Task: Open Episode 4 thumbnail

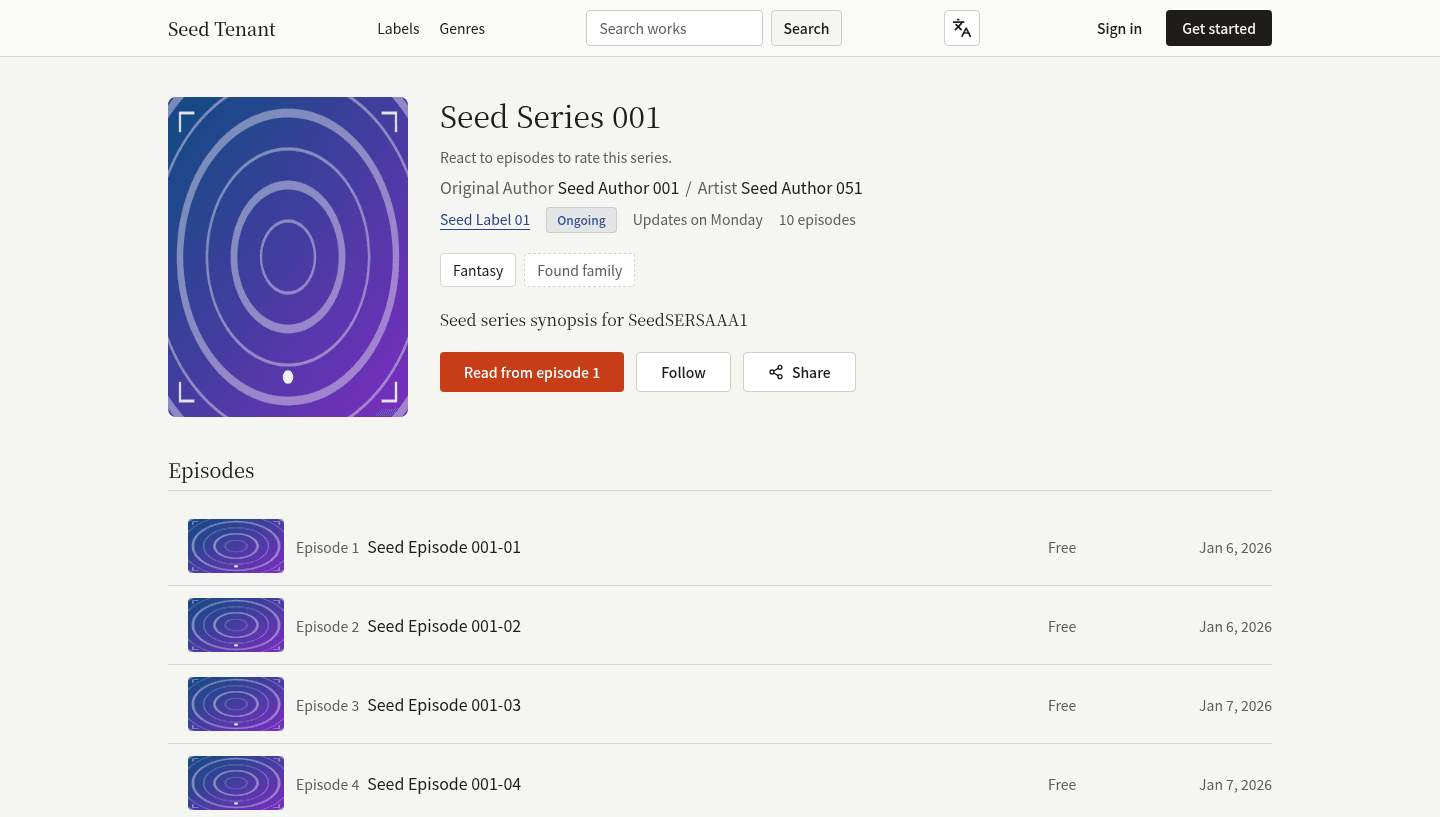Action: click(236, 783)
